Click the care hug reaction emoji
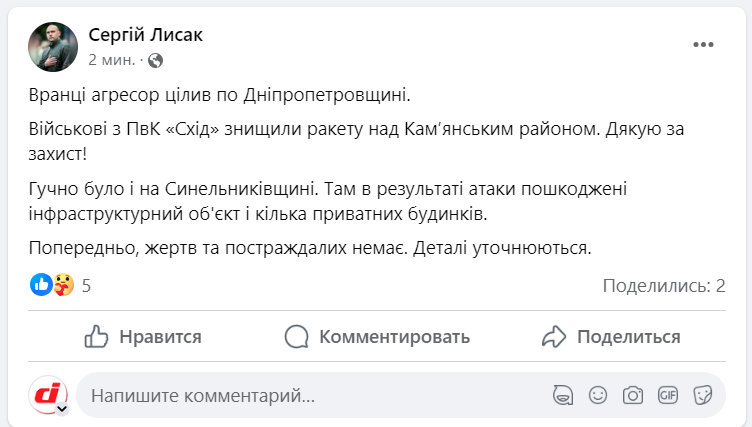Screen dimensions: 752x427 63,285
